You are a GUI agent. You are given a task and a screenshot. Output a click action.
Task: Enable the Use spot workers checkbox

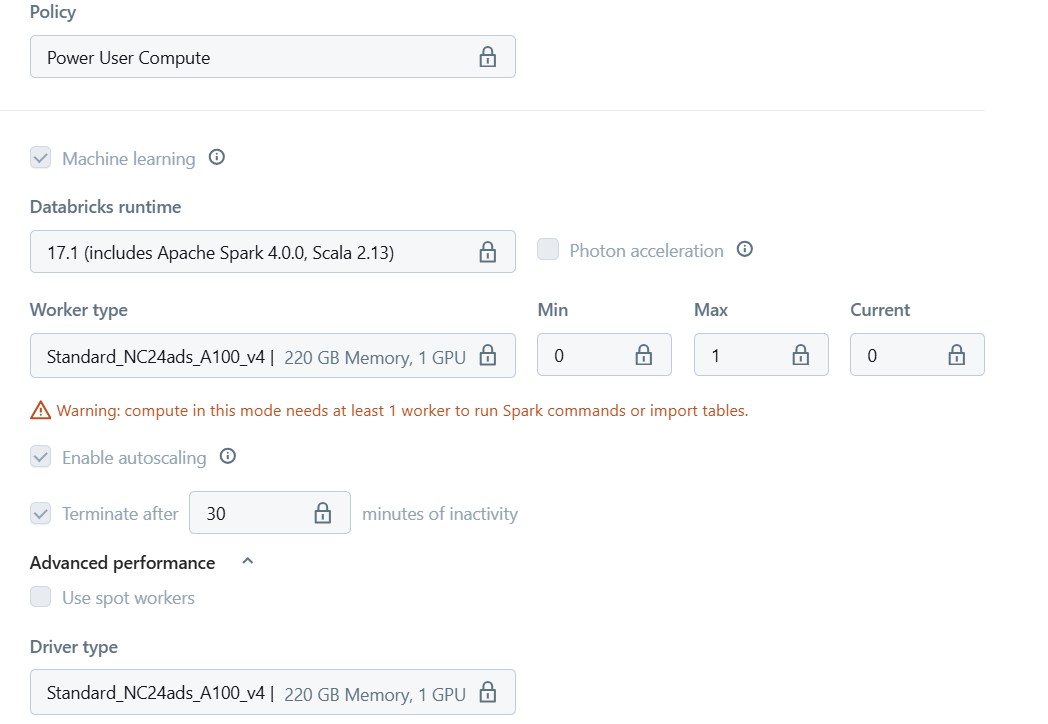coord(41,597)
